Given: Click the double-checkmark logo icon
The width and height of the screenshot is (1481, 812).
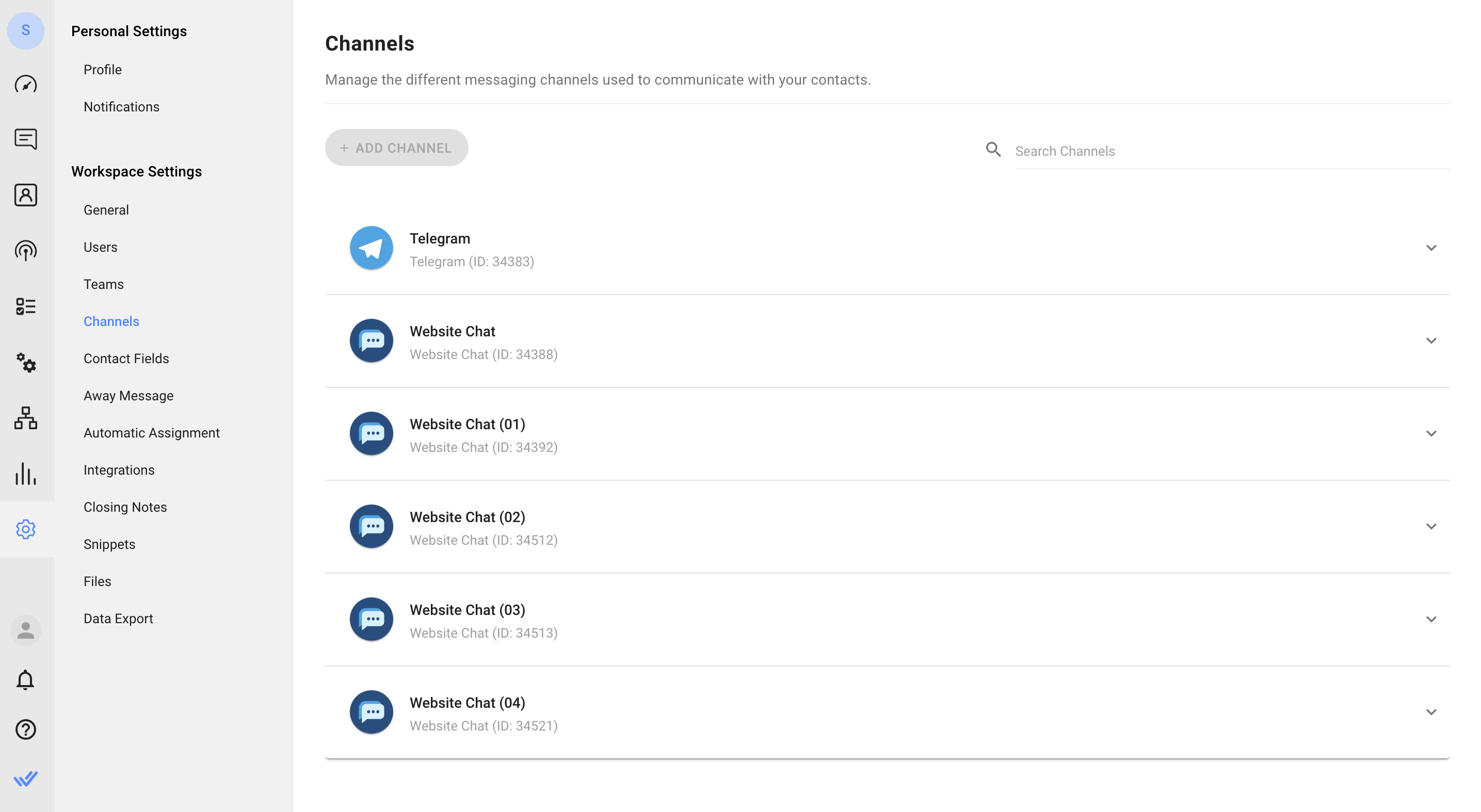Looking at the screenshot, I should point(26,778).
